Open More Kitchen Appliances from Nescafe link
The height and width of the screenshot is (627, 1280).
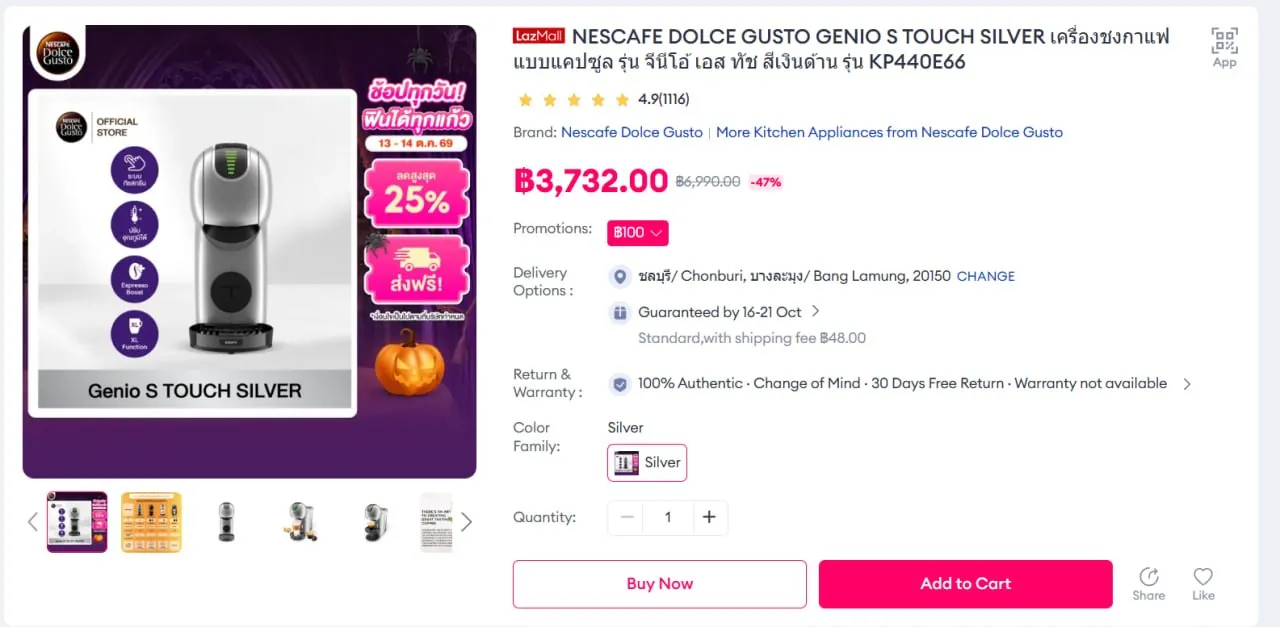click(889, 132)
